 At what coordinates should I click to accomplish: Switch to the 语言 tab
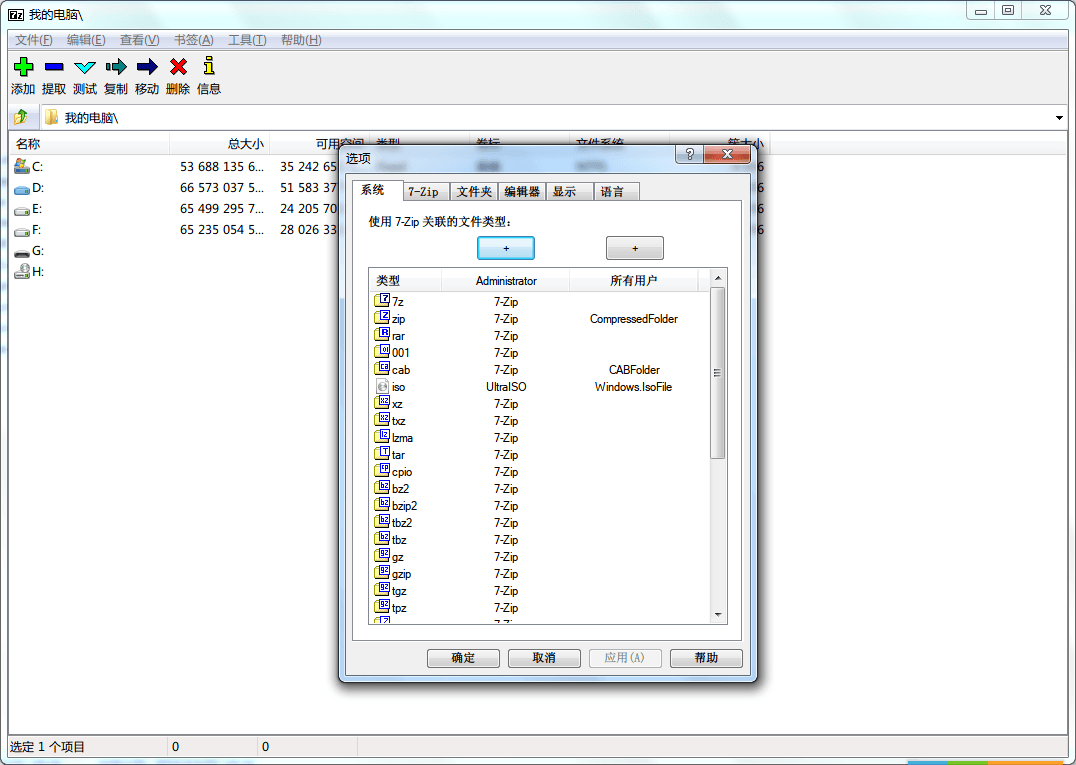pos(612,192)
